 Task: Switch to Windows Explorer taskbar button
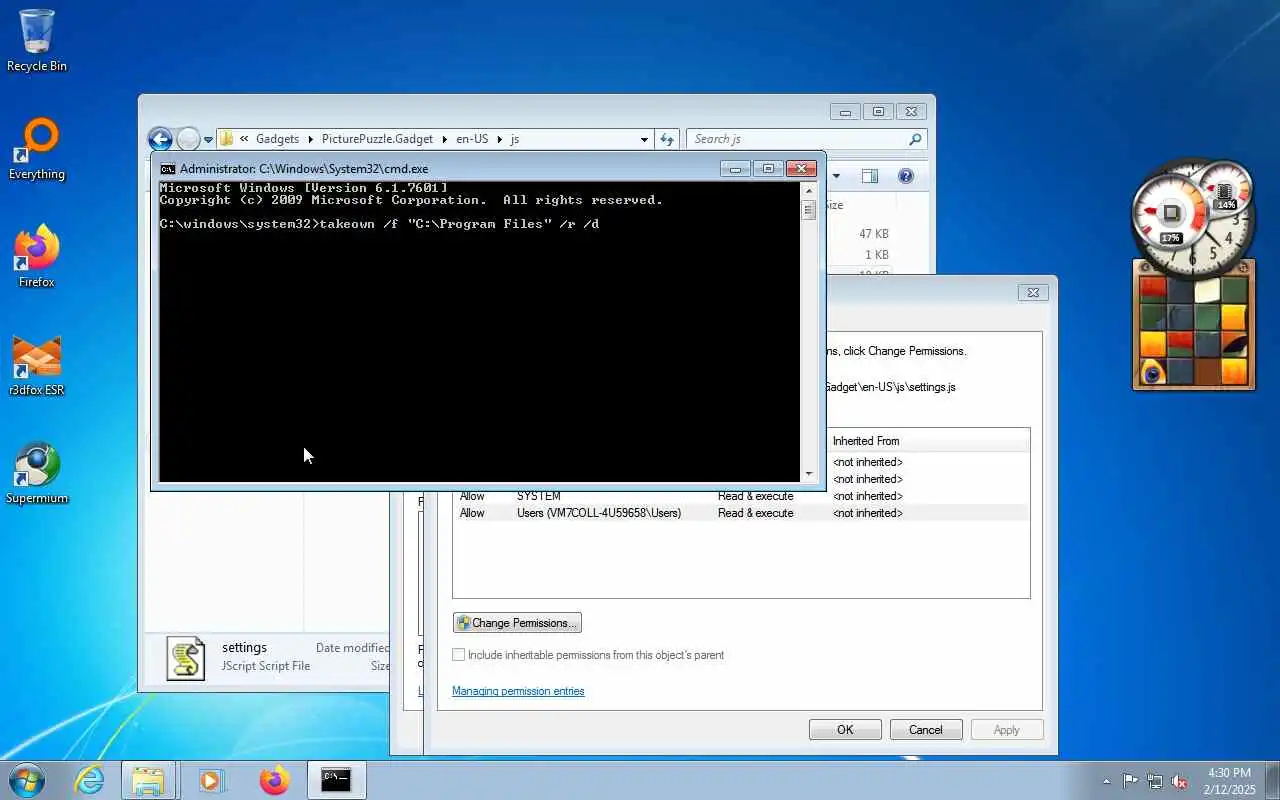(148, 780)
